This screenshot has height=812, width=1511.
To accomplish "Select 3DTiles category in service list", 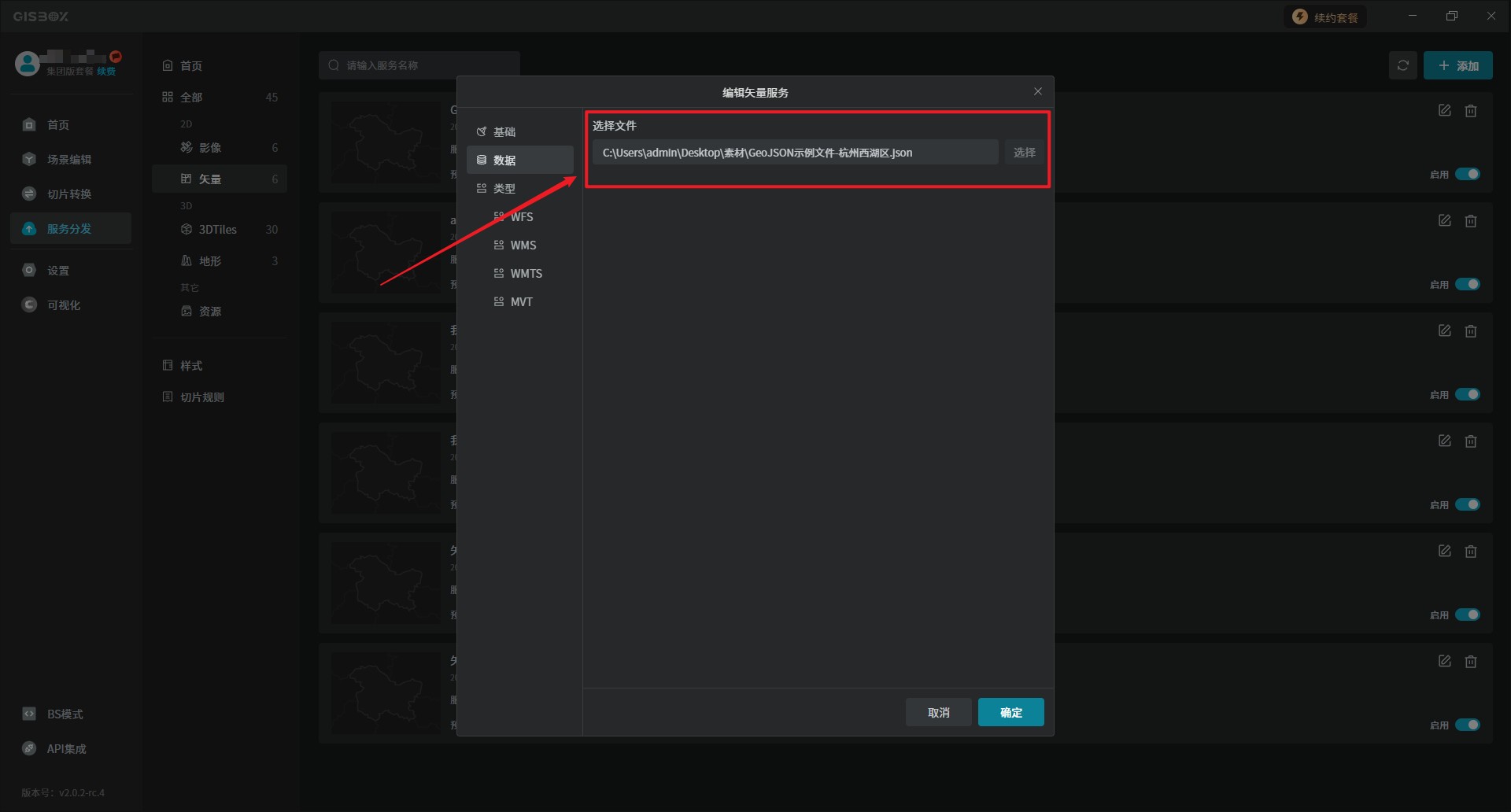I will point(217,230).
